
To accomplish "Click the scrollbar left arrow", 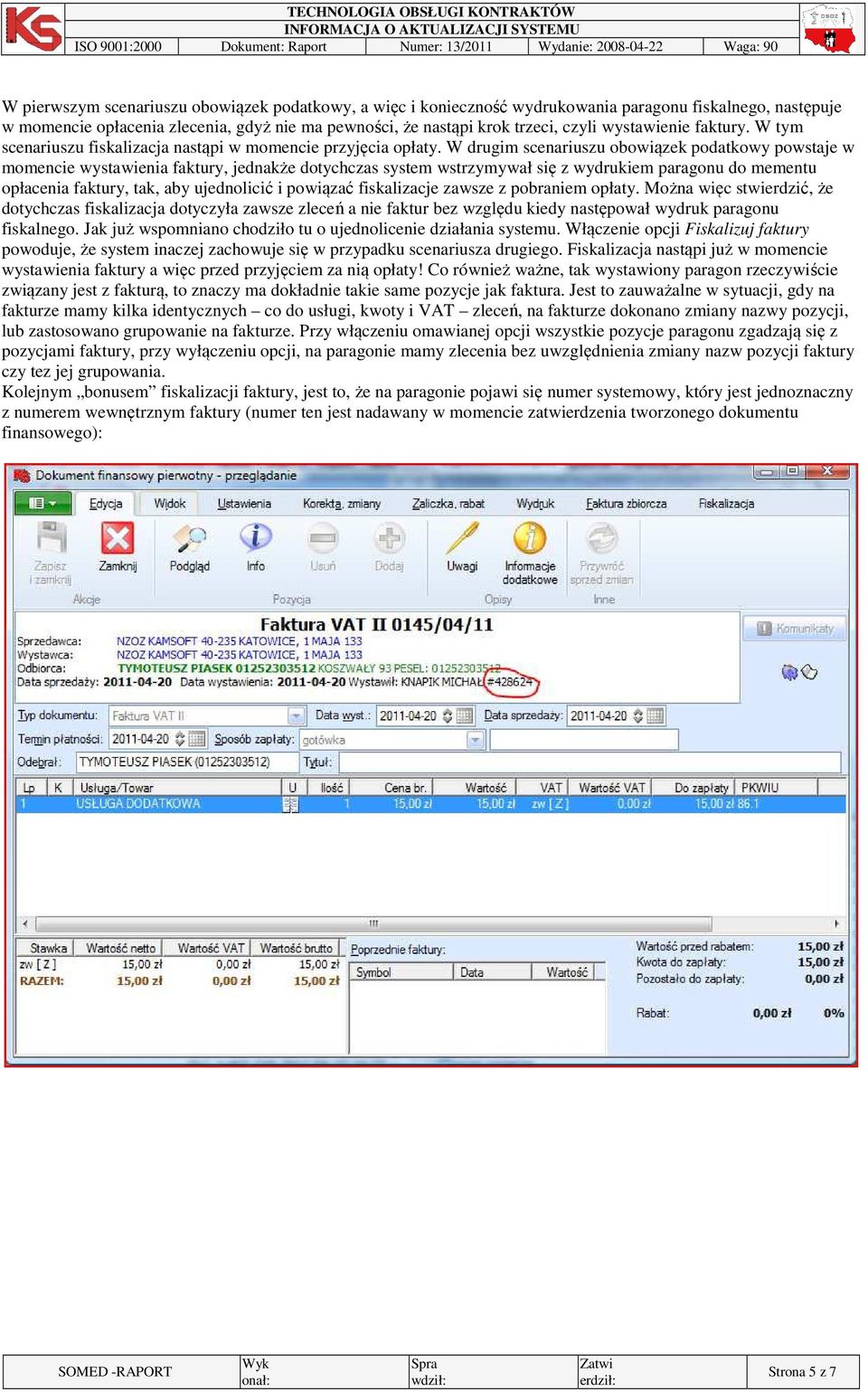I will click(25, 924).
